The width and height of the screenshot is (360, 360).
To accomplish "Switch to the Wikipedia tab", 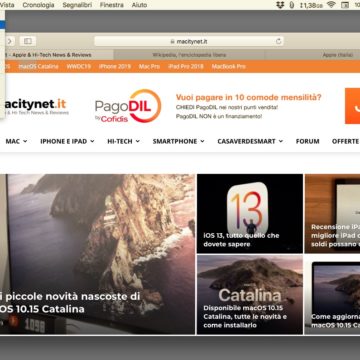I will pyautogui.click(x=189, y=55).
